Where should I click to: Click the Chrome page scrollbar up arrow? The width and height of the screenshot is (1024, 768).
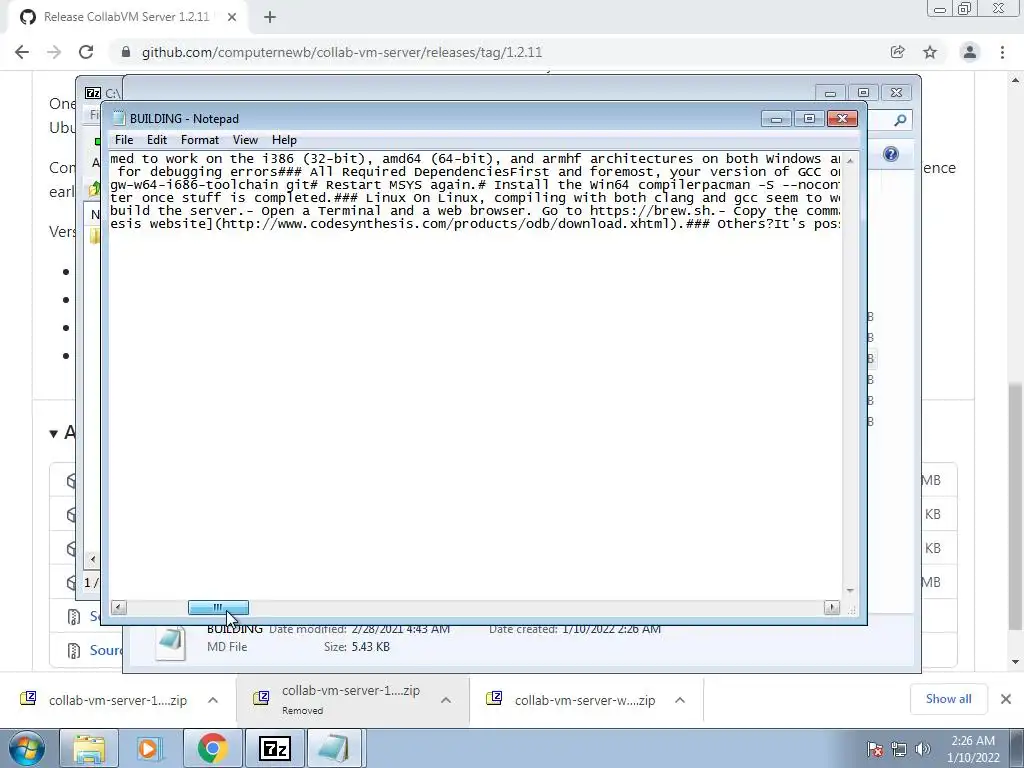click(x=1016, y=80)
